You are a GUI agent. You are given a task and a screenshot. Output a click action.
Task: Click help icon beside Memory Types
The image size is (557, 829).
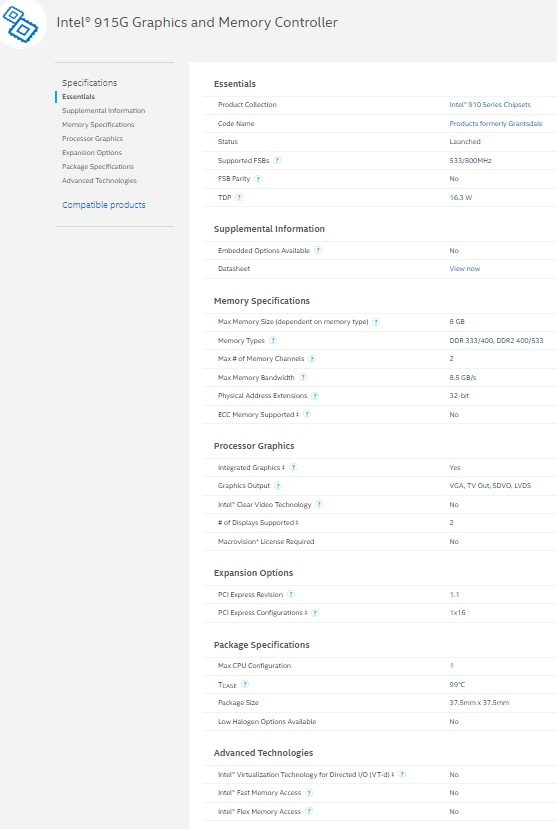click(273, 340)
